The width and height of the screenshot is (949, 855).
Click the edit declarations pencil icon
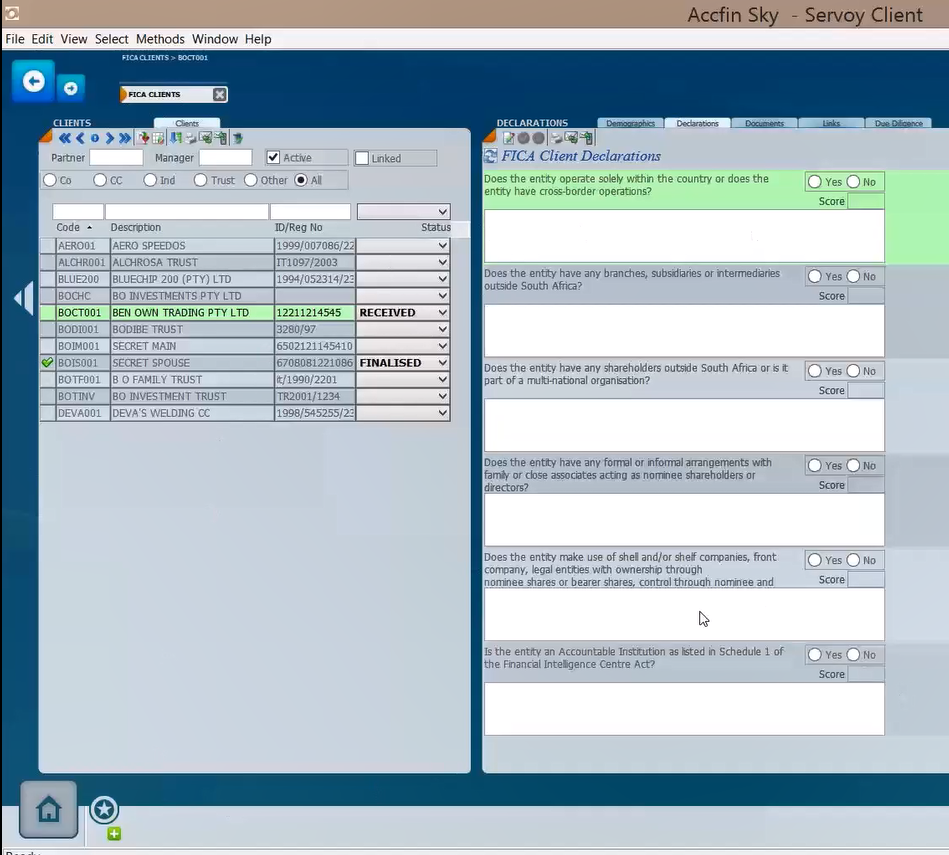coord(508,138)
